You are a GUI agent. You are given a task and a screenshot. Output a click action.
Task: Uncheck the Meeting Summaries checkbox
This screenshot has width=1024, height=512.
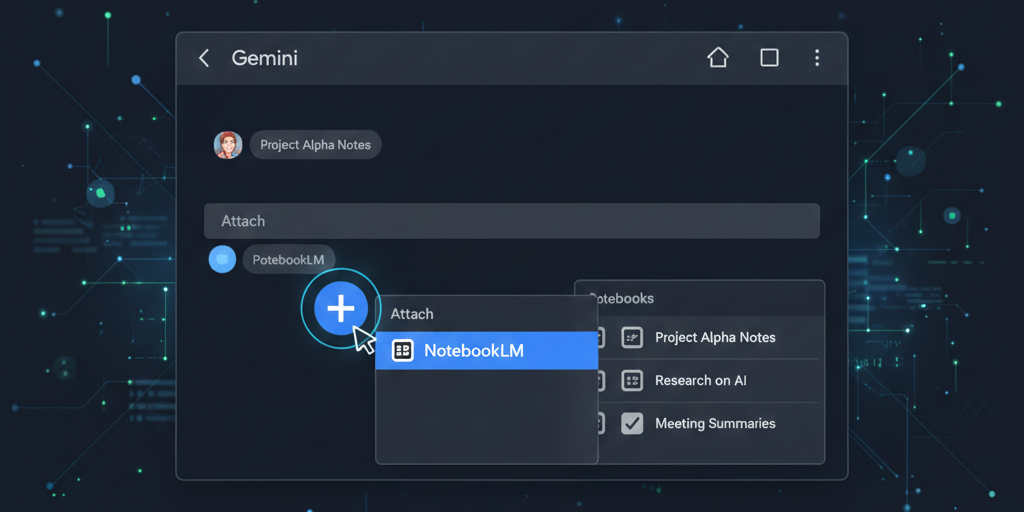click(632, 424)
